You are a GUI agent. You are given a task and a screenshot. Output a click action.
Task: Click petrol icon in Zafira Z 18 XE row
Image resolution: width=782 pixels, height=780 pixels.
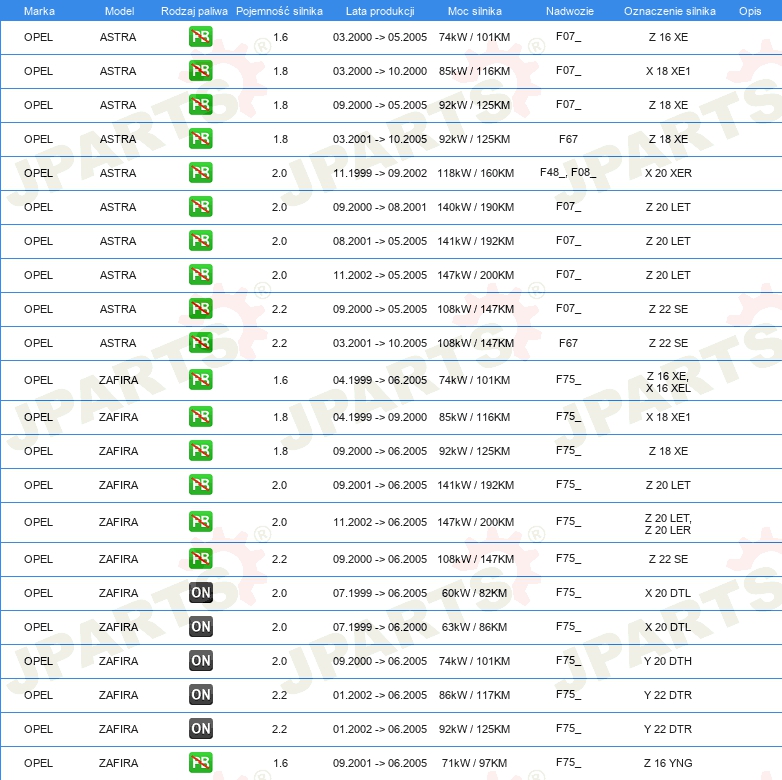point(200,450)
